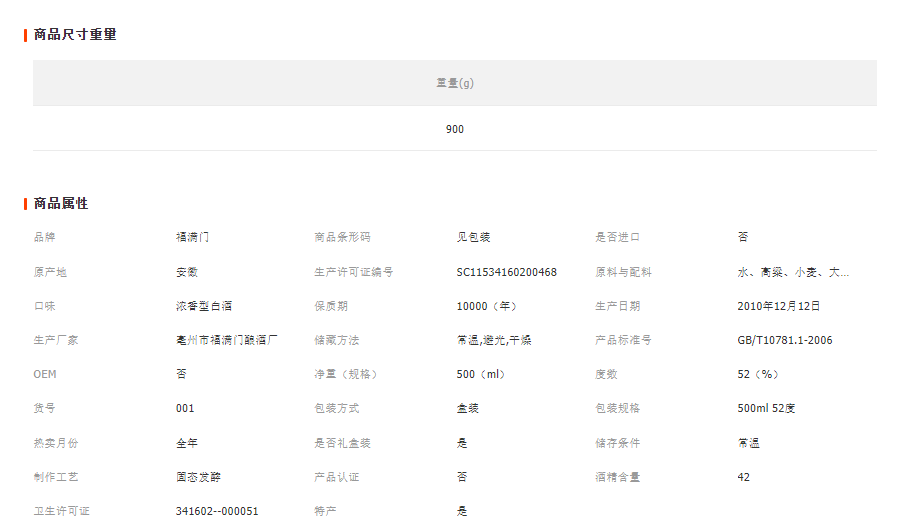Click production process value 固态发酵
903x522 pixels.
point(198,477)
